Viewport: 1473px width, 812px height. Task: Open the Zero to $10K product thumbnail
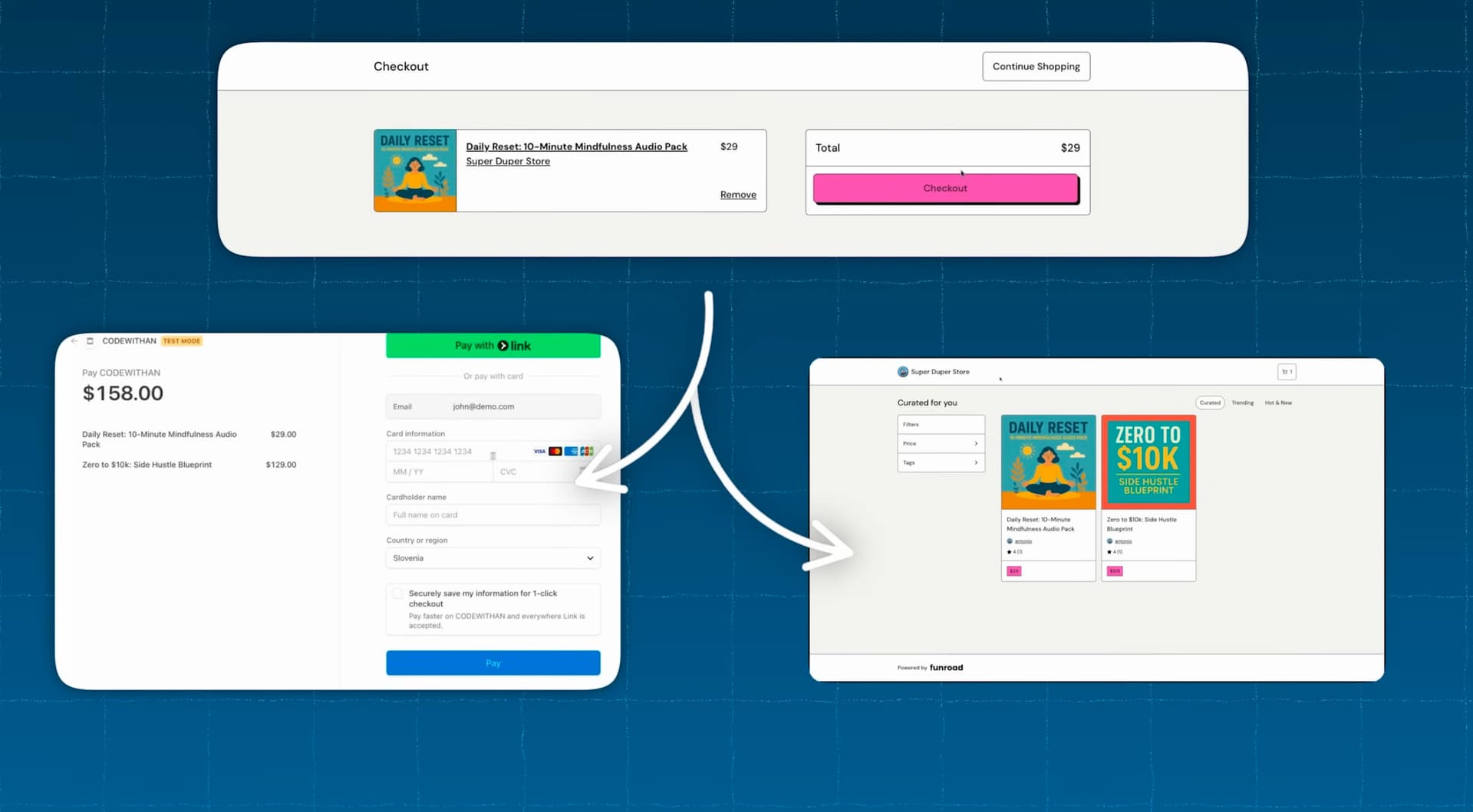(1148, 462)
